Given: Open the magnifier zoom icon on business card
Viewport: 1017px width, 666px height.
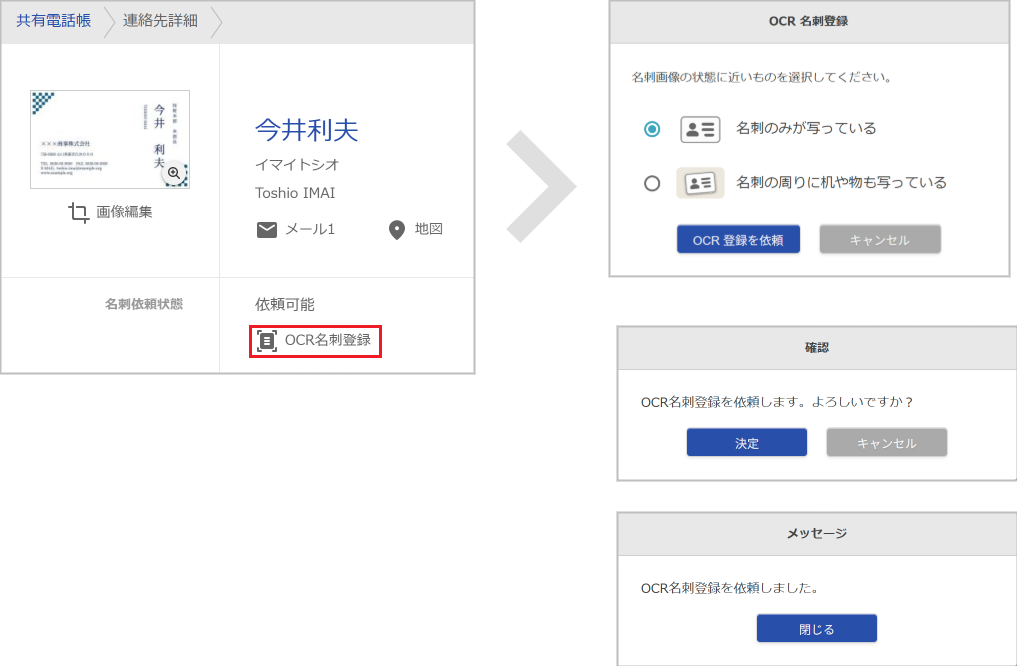Looking at the screenshot, I should click(x=174, y=173).
